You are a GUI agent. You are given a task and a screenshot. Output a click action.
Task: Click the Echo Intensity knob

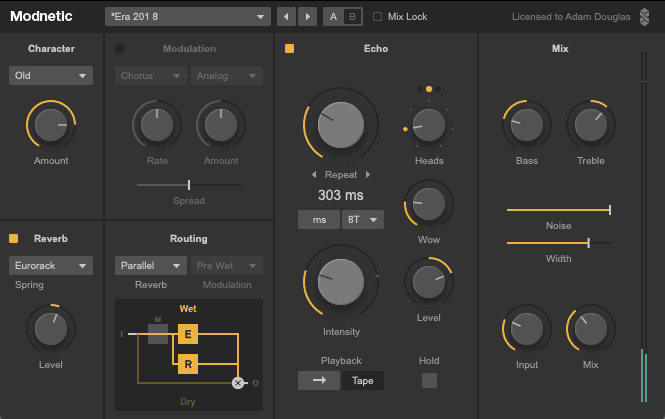341,282
